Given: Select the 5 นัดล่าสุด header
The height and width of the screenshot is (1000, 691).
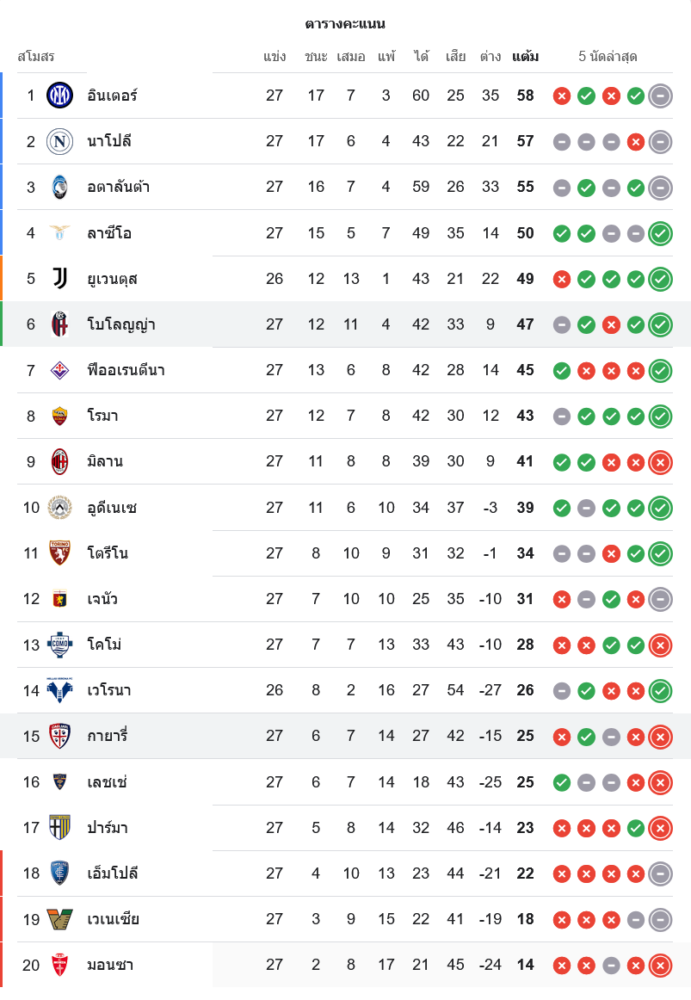Looking at the screenshot, I should (x=608, y=57).
